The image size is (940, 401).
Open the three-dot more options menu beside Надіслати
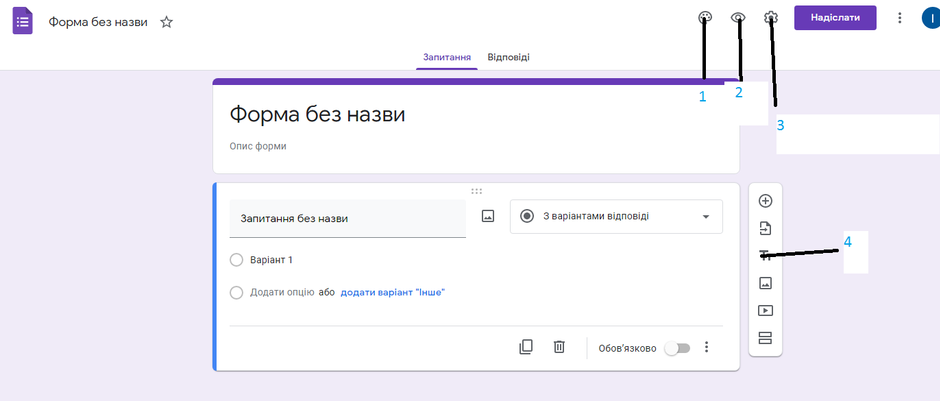click(x=899, y=18)
